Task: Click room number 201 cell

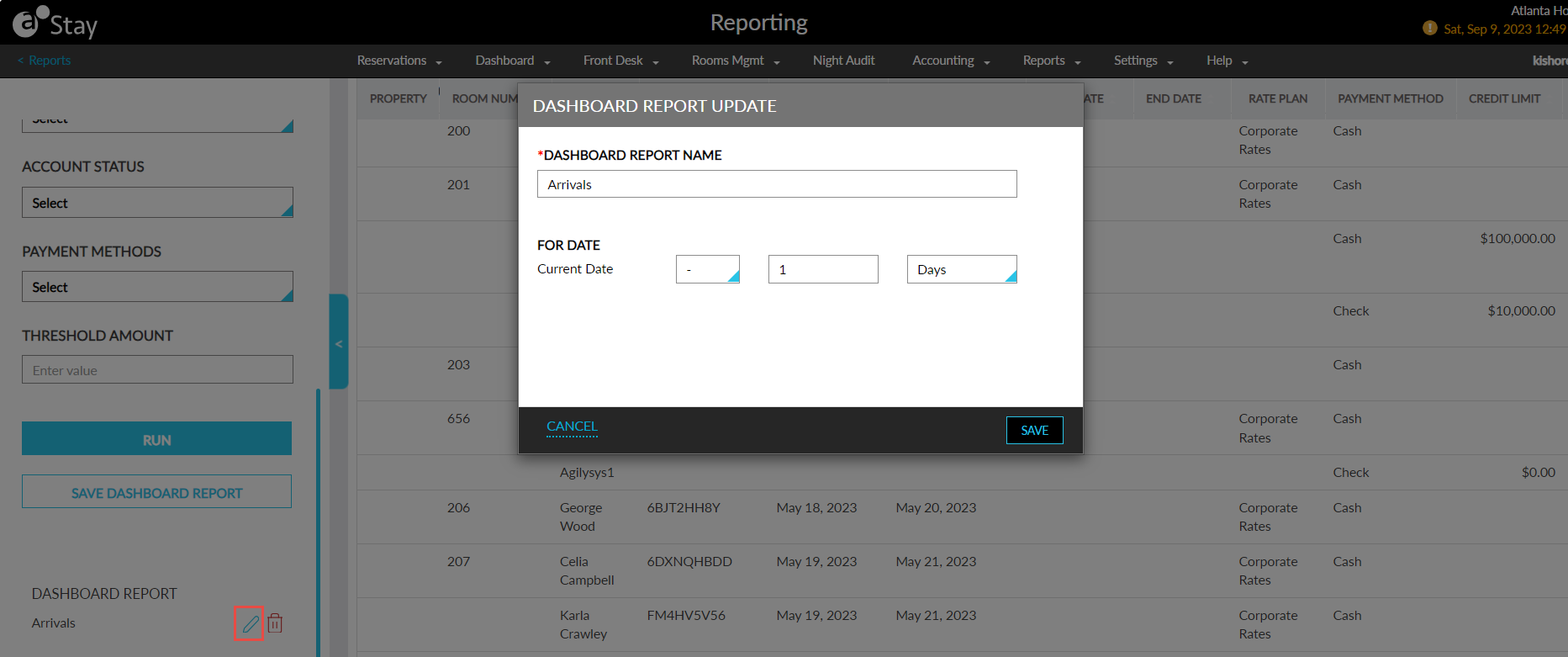Action: click(458, 184)
